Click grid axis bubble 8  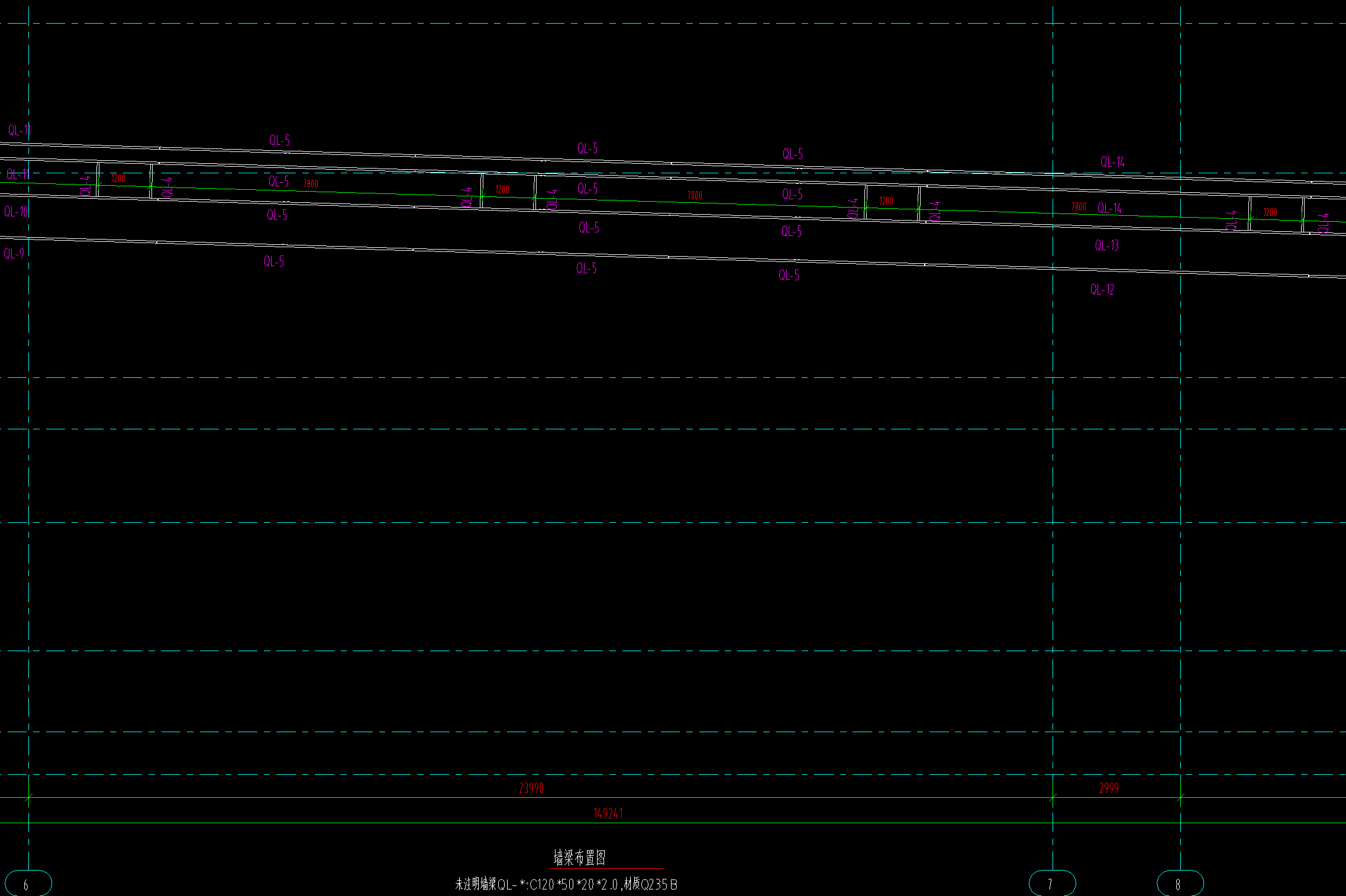1180,884
